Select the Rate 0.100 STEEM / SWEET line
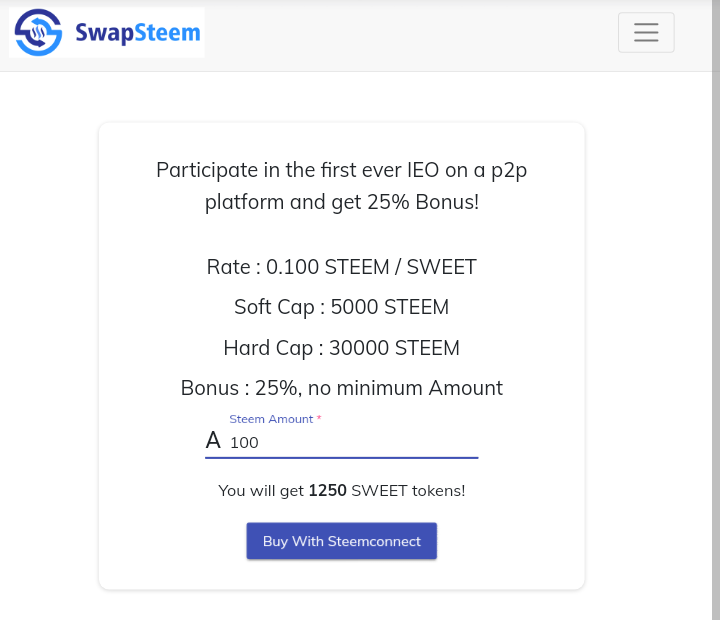The width and height of the screenshot is (720, 620). coord(341,267)
